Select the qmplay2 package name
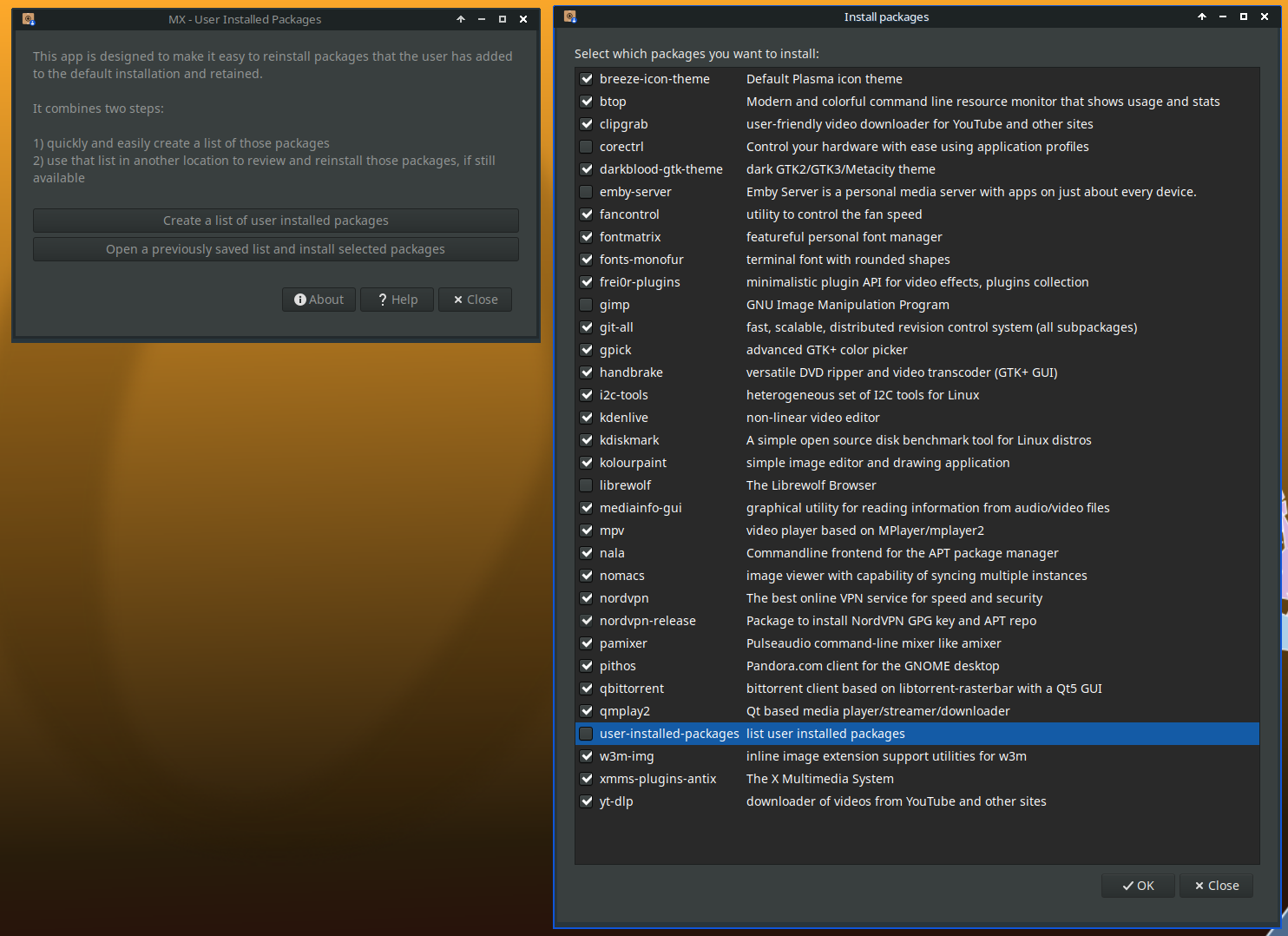Screen dimensions: 1288x936 point(624,711)
